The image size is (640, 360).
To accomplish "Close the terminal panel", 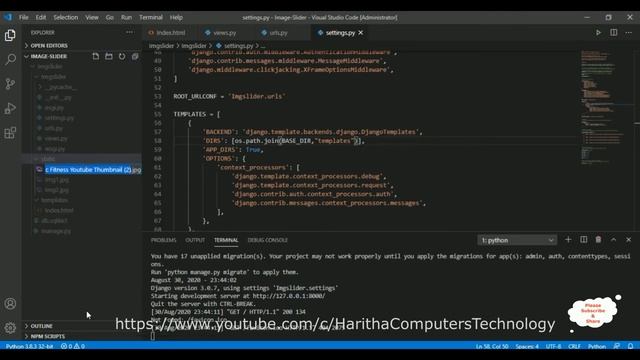I will (629, 240).
